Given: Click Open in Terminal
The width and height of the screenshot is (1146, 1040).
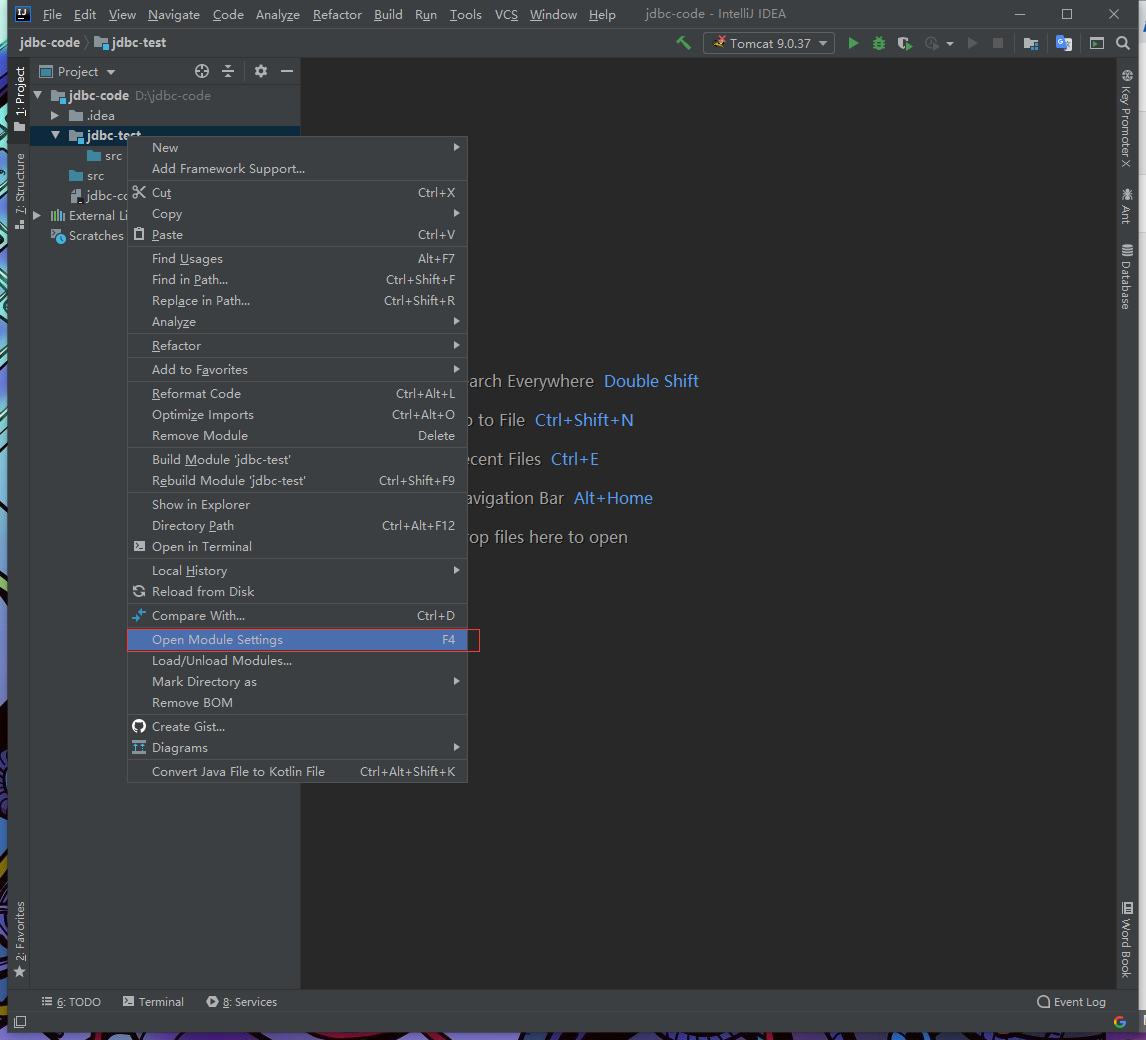Looking at the screenshot, I should (297, 546).
